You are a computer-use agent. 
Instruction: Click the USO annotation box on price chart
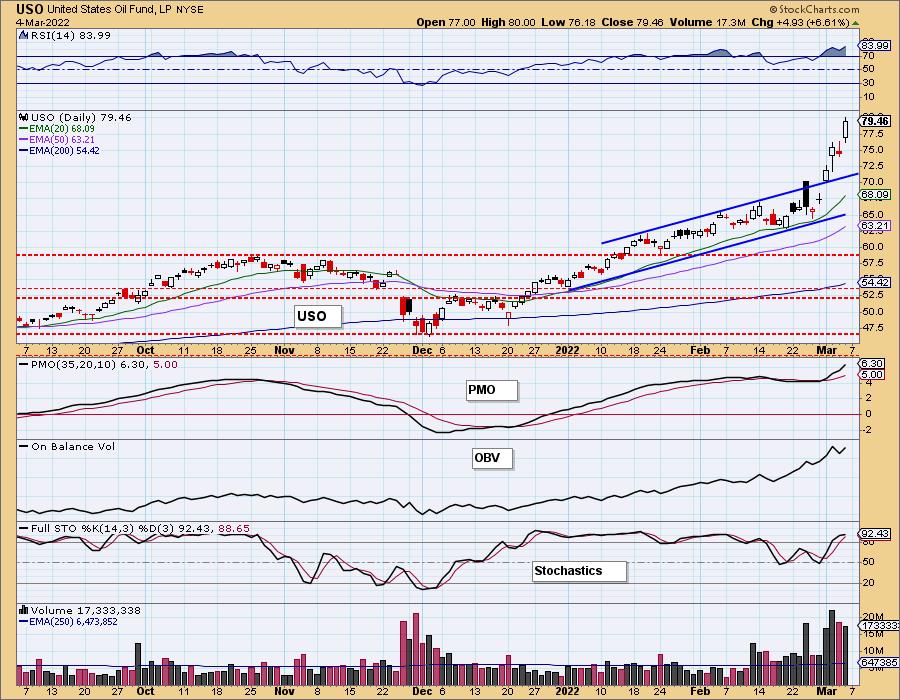pos(318,316)
